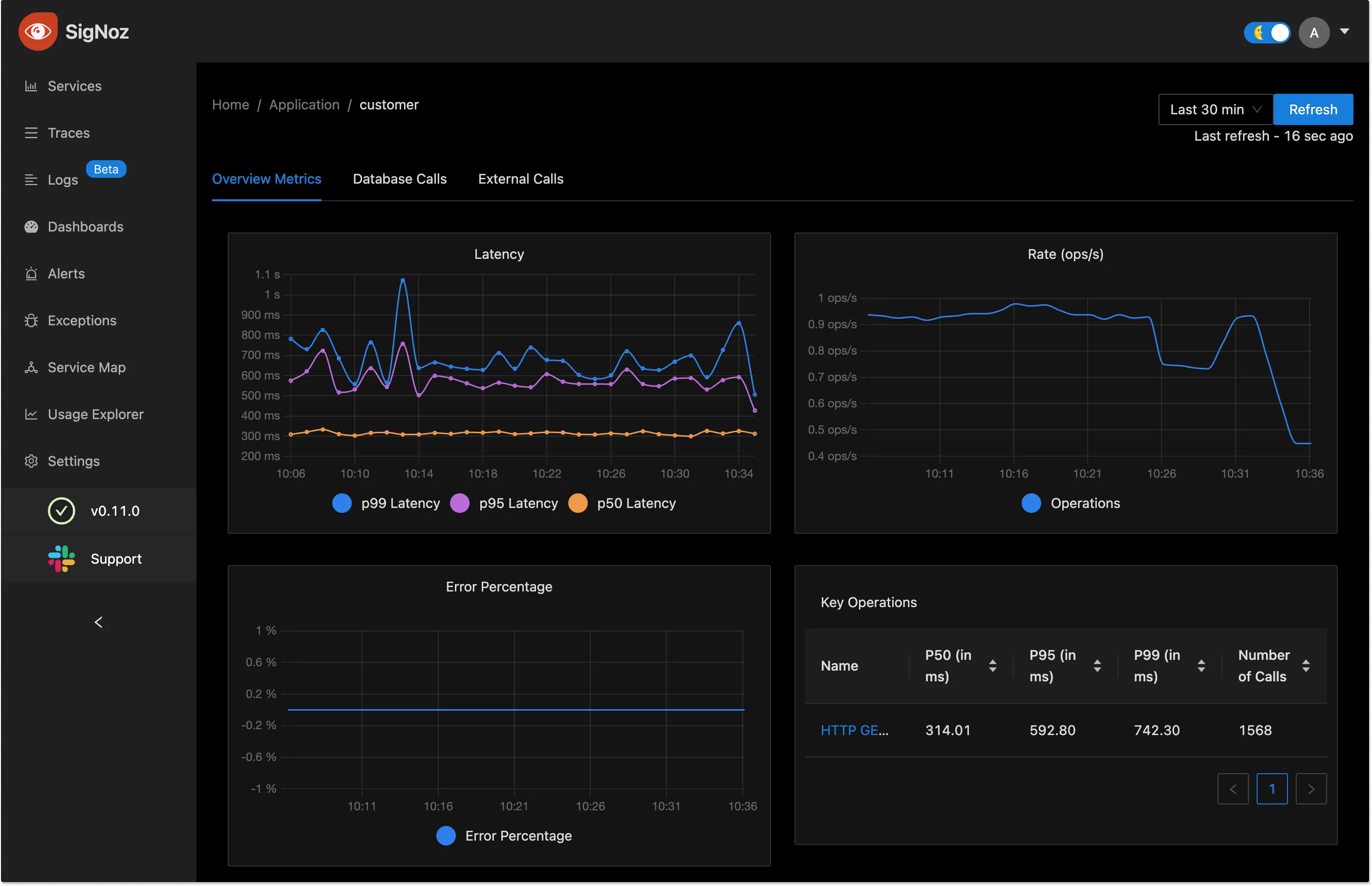Navigate to next page in Key Operations
Viewport: 1372px width, 886px height.
[1311, 789]
